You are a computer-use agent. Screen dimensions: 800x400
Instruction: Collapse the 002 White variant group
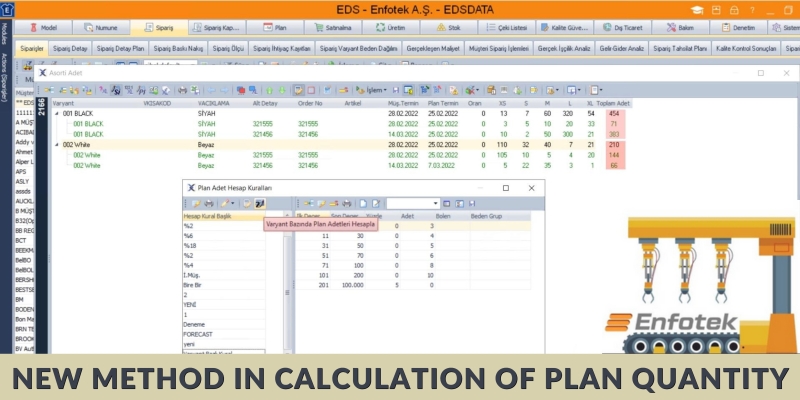point(57,145)
